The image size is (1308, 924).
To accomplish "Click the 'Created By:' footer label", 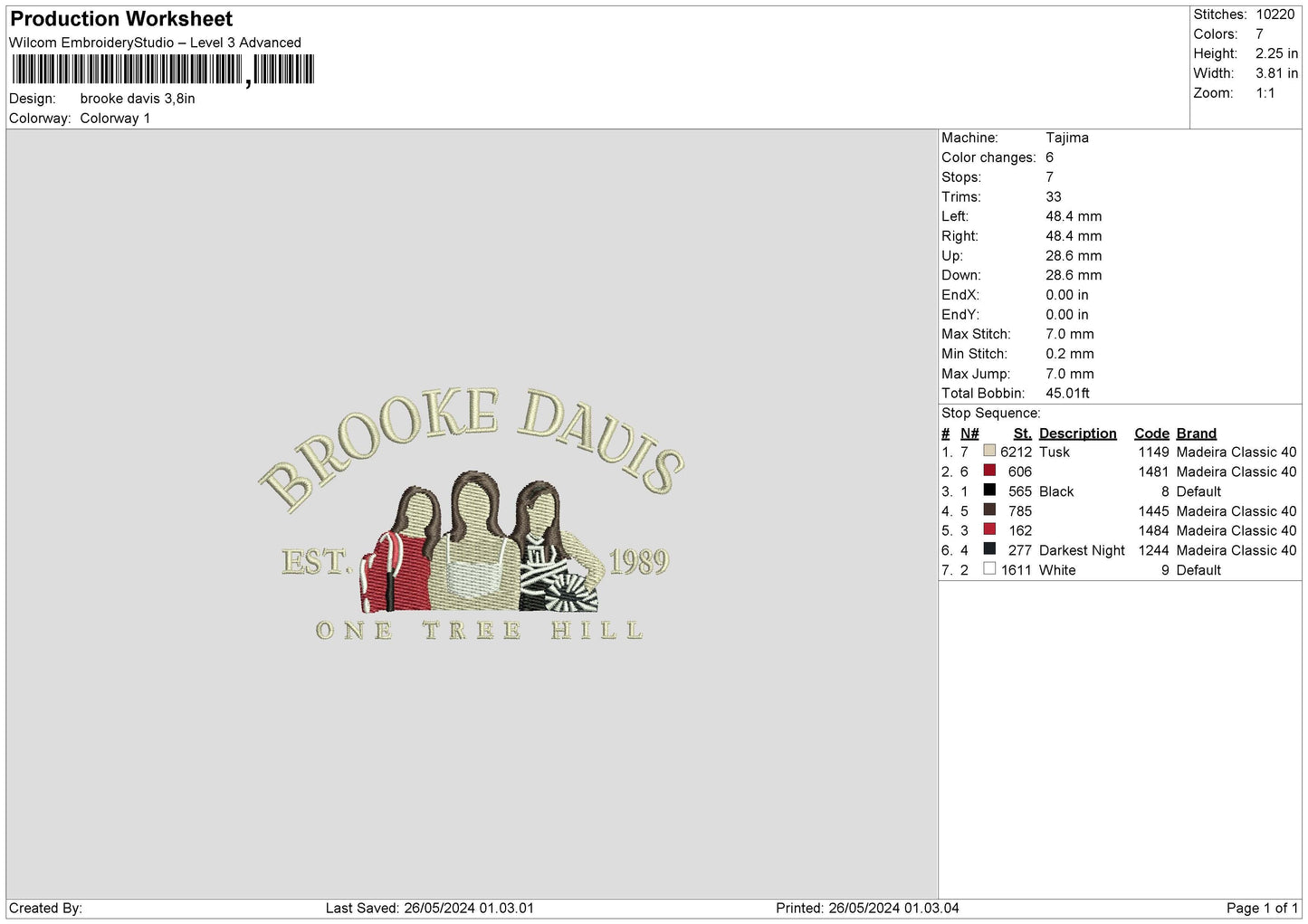I will point(45,909).
